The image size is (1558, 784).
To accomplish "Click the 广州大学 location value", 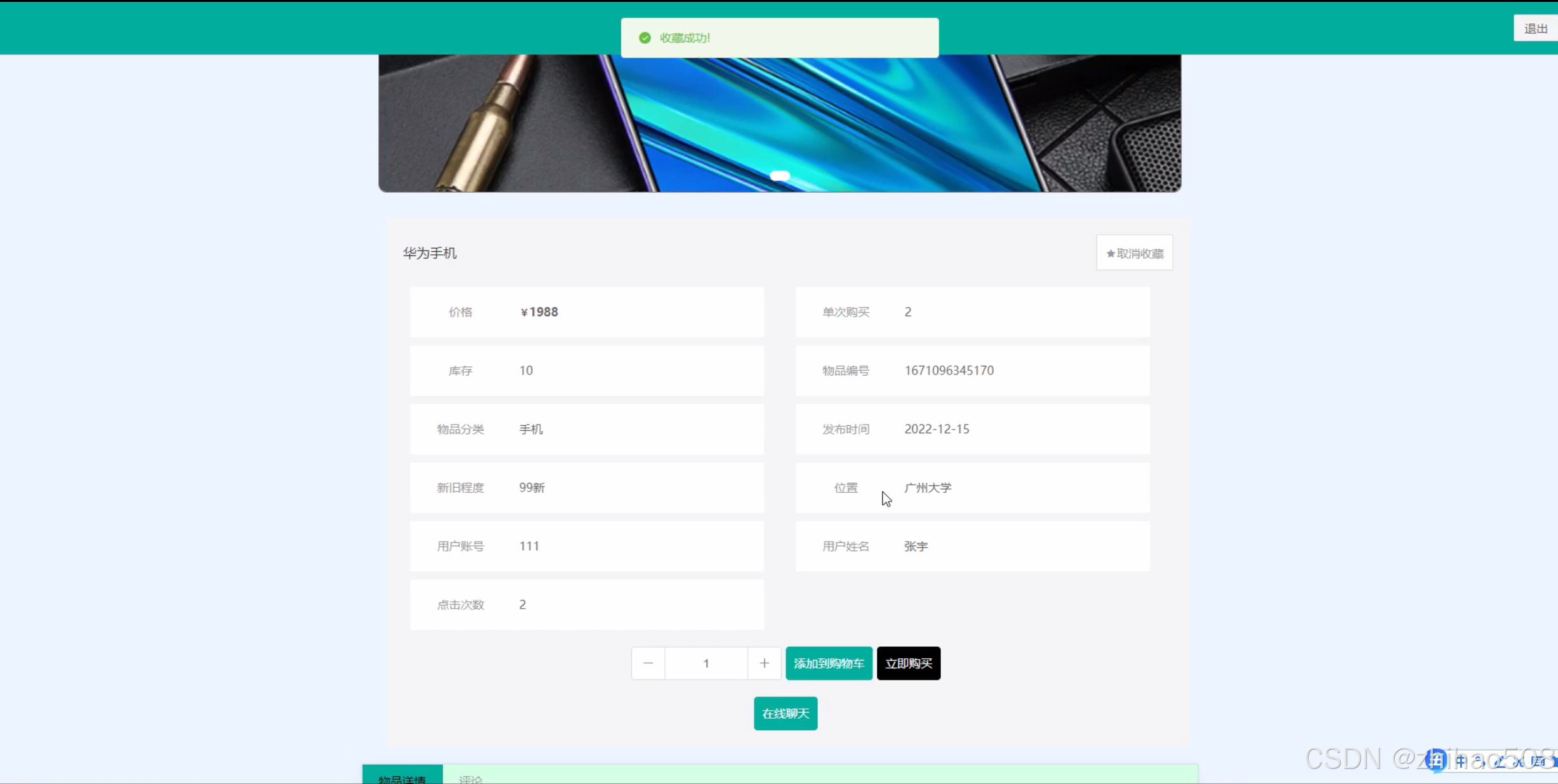I will (x=927, y=488).
